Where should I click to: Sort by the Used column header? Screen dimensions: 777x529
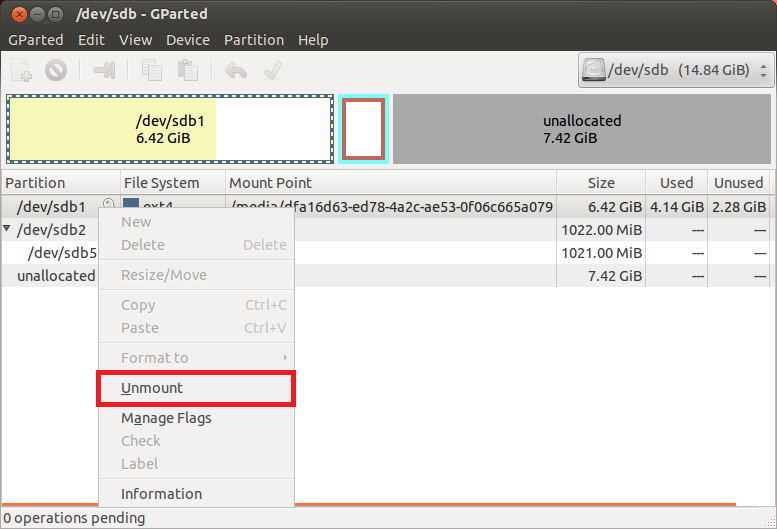pyautogui.click(x=676, y=183)
